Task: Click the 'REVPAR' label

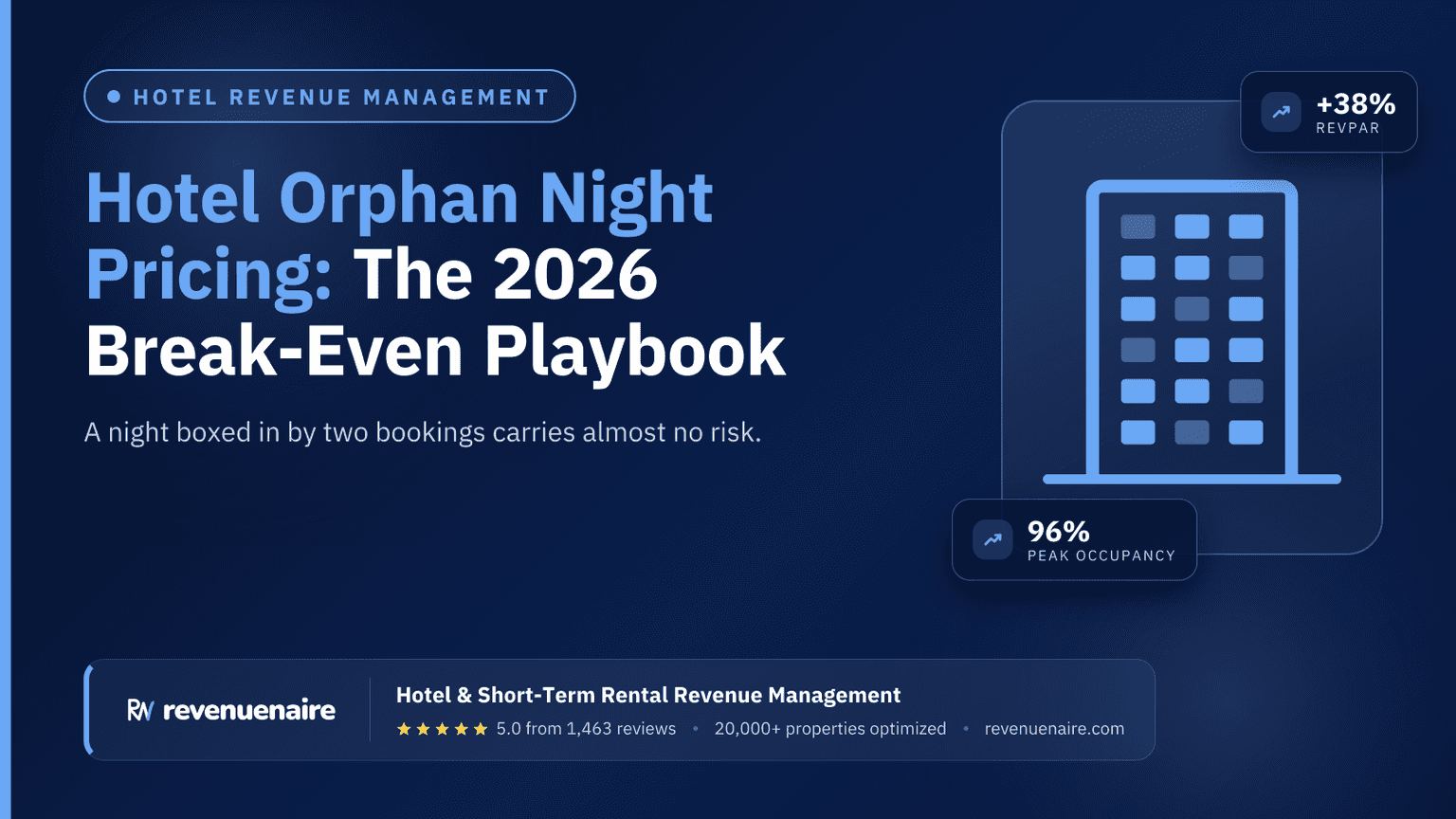Action: [x=1347, y=128]
